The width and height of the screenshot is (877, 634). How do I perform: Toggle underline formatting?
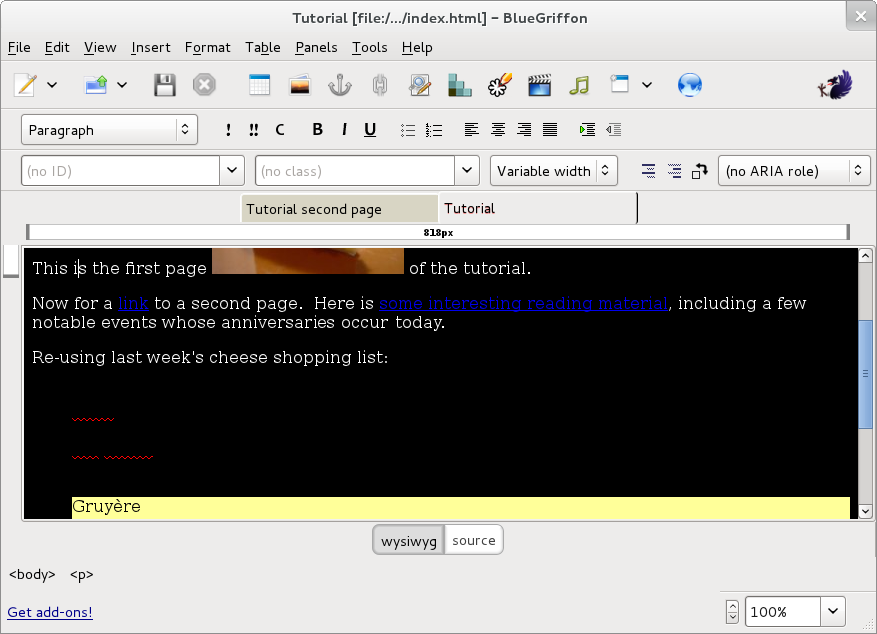[x=370, y=130]
